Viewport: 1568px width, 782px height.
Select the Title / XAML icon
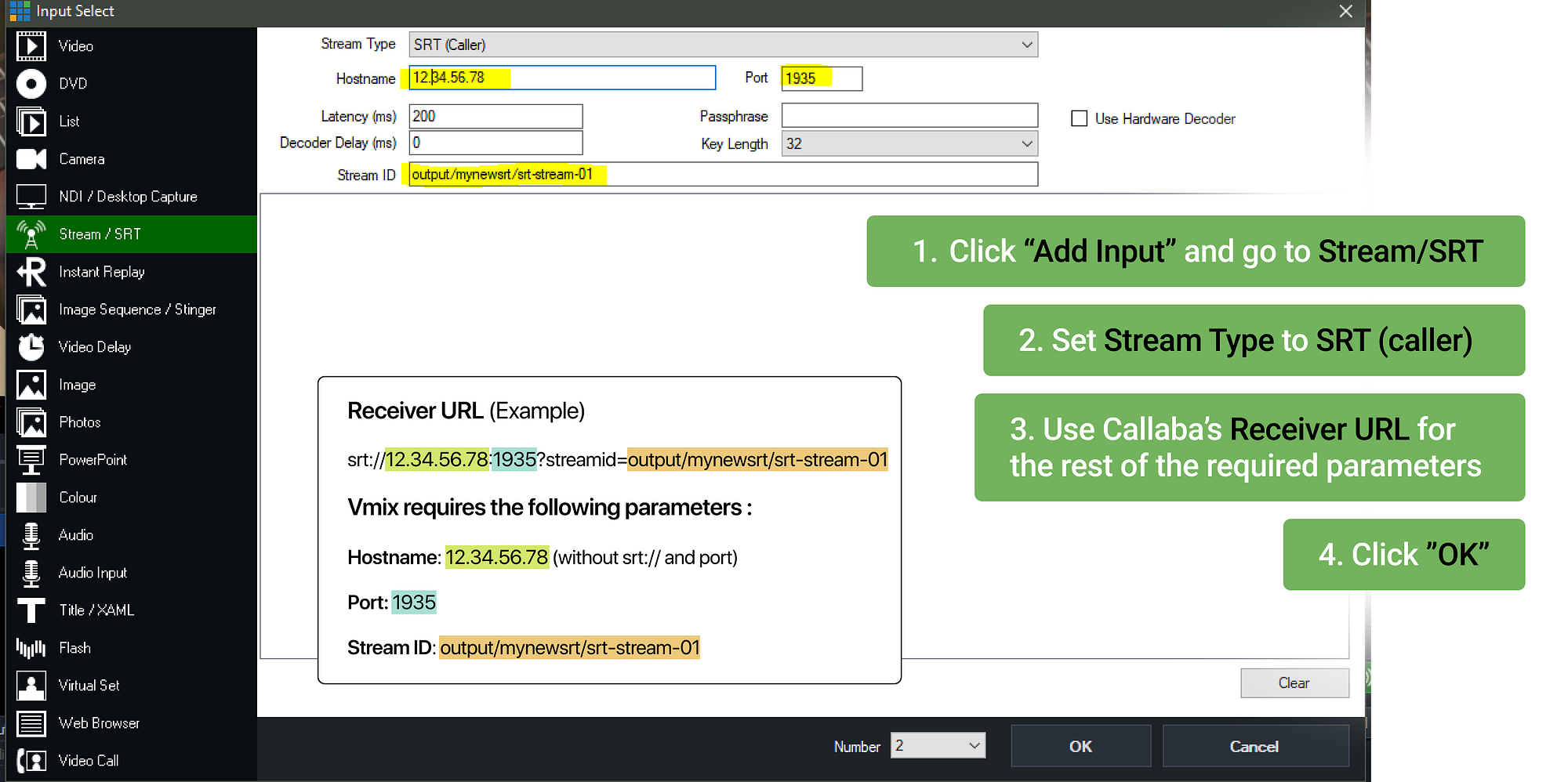31,610
